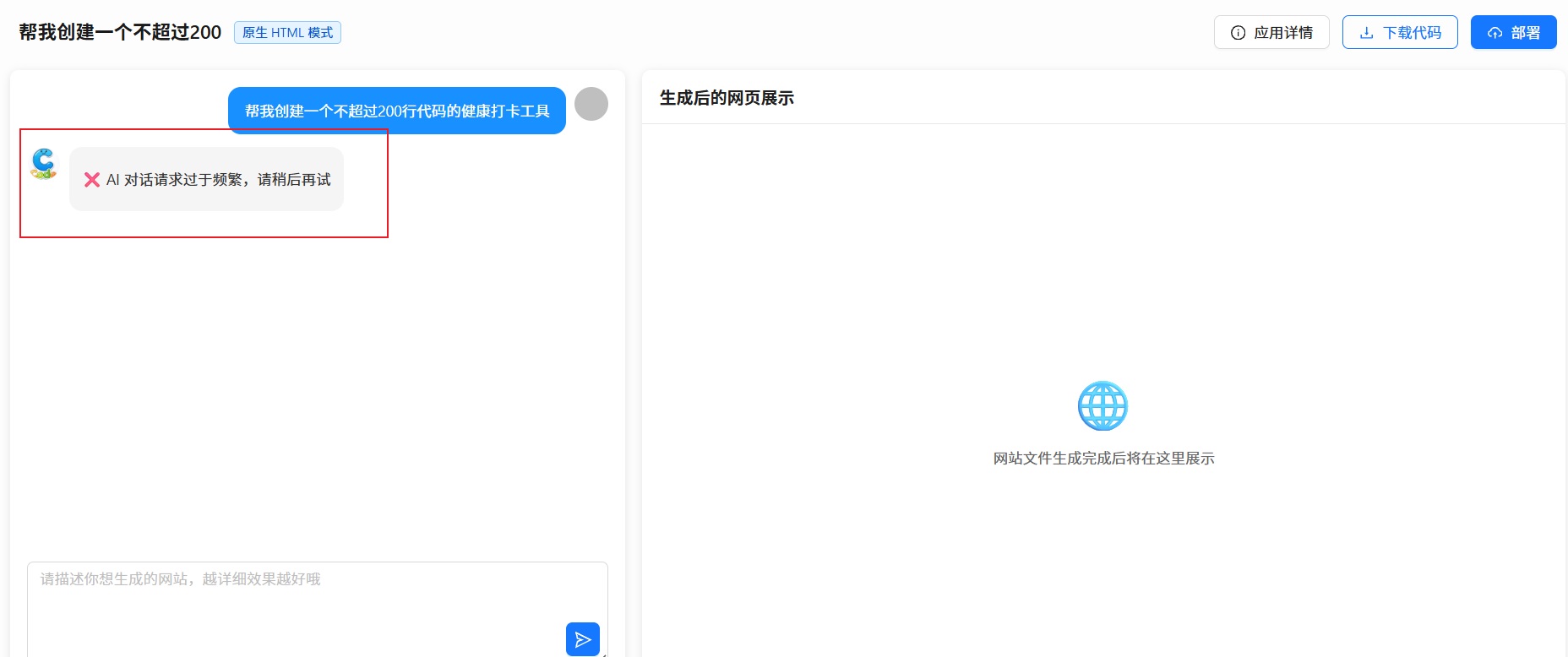Click the user's blue message bubble
Image resolution: width=1568 pixels, height=657 pixels.
396,111
